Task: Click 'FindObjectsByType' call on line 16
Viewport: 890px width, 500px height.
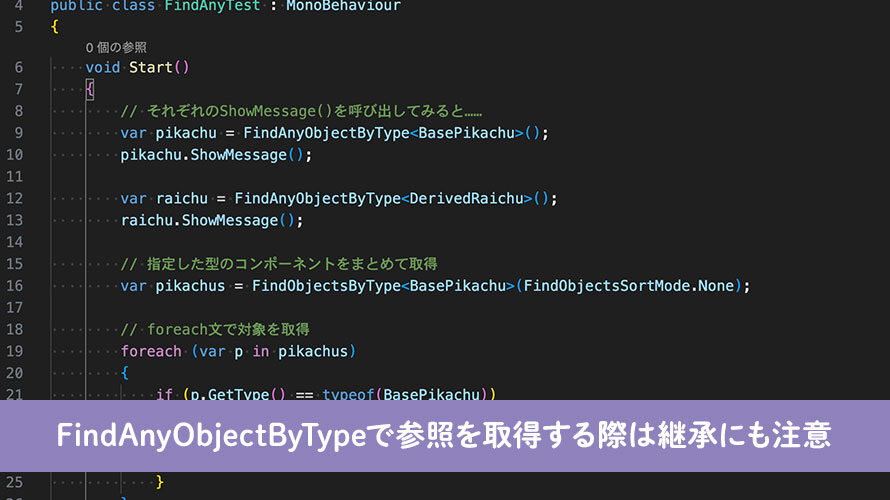Action: 326,286
